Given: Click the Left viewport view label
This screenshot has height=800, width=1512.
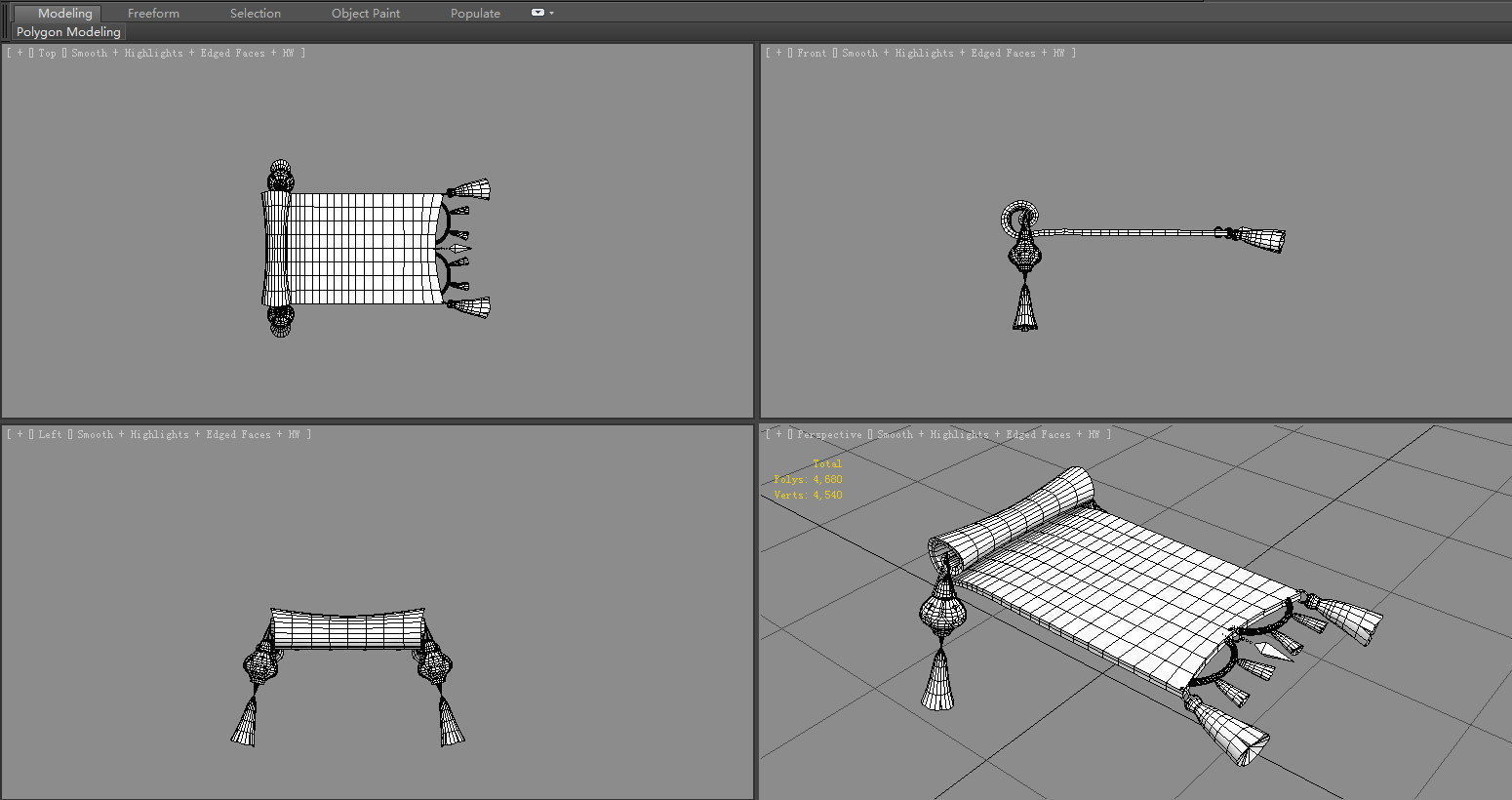Looking at the screenshot, I should (50, 434).
